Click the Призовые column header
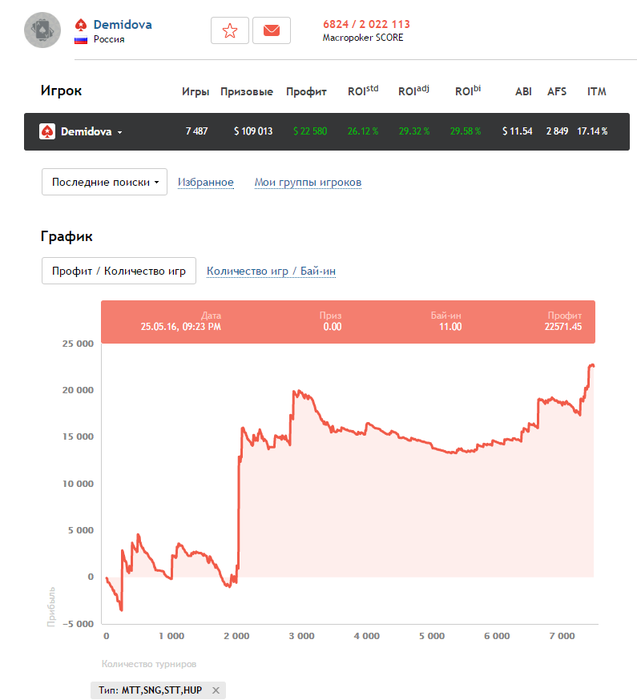This screenshot has height=700, width=637. pyautogui.click(x=246, y=92)
